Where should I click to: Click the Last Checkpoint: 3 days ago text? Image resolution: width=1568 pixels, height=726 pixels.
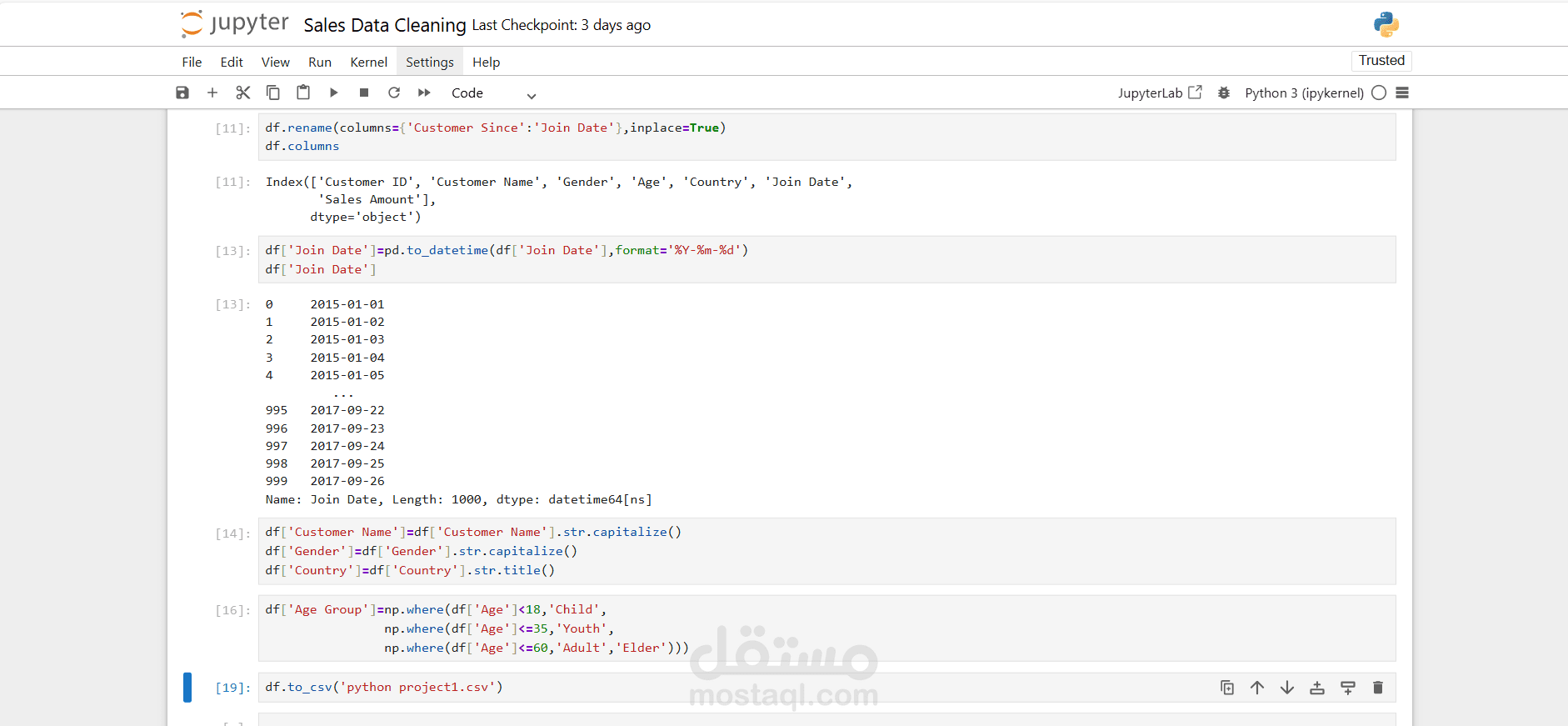point(562,25)
